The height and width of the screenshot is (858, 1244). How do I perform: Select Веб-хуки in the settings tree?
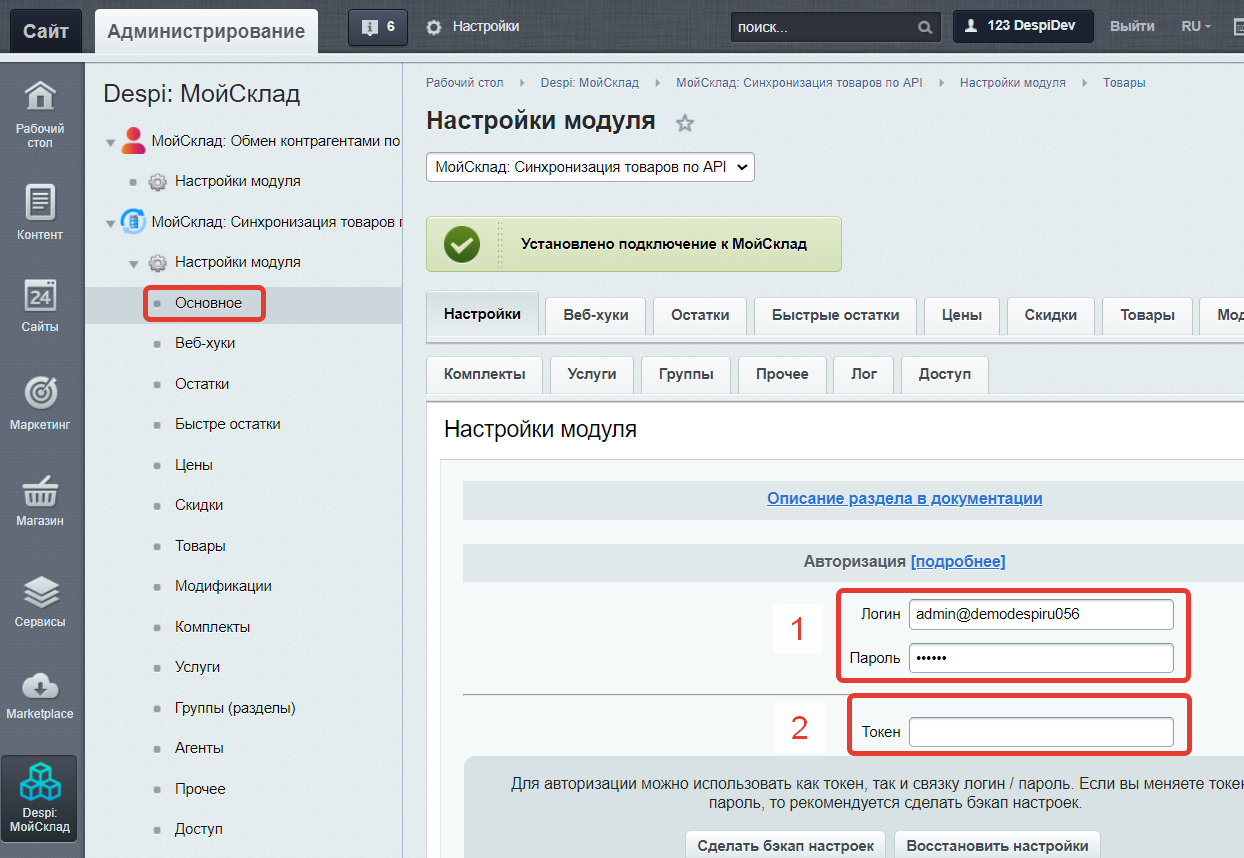coord(205,343)
